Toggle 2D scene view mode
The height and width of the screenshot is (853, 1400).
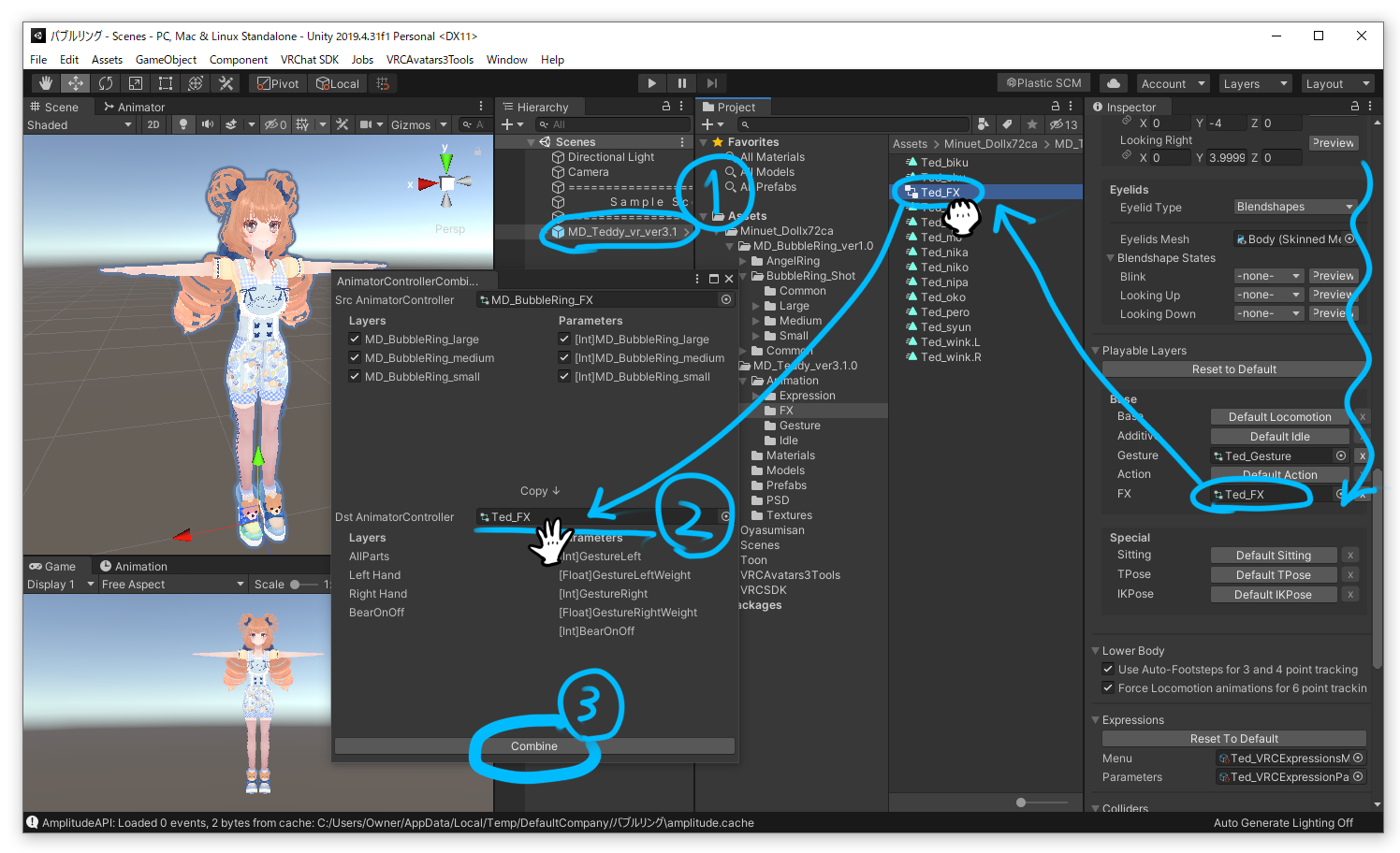tap(153, 124)
